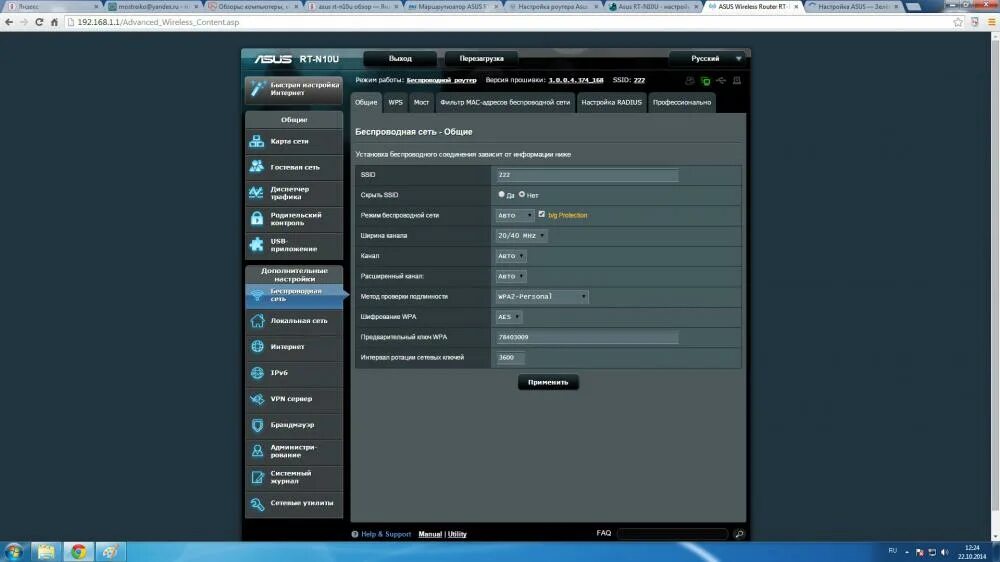This screenshot has width=1000, height=562.
Task: Open Системный журнал log icon
Action: point(257,477)
